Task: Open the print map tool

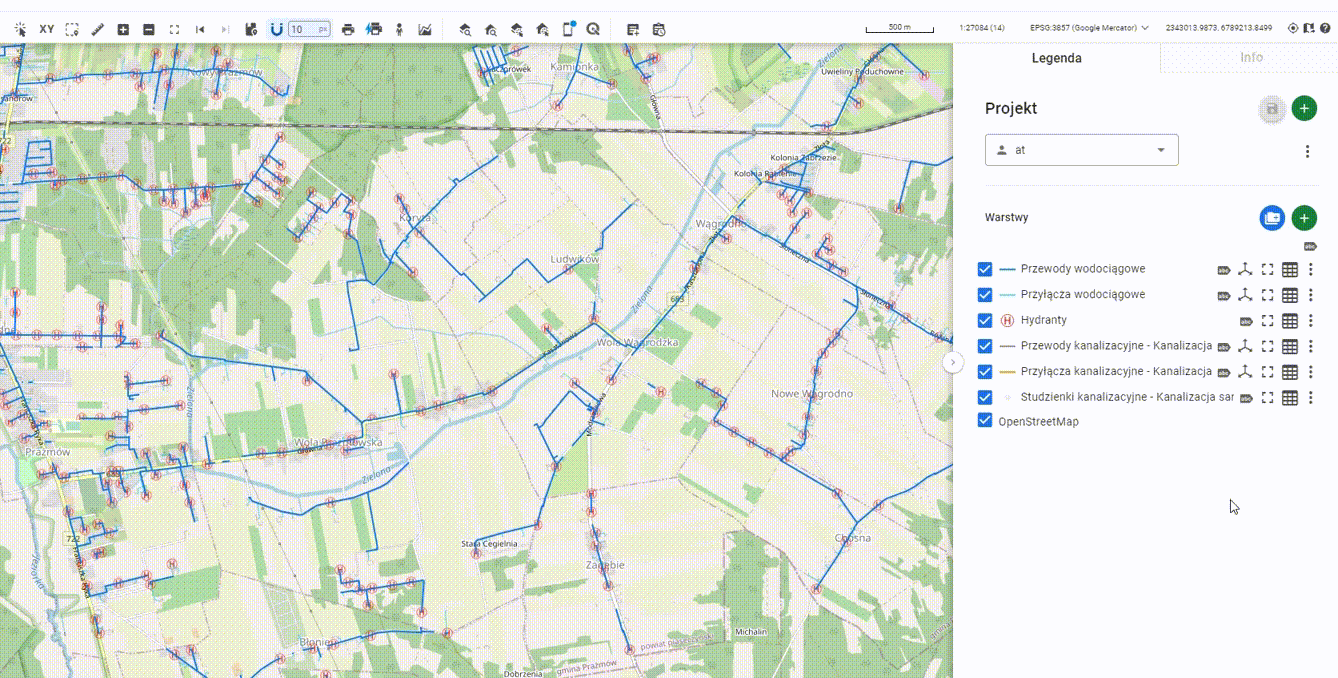Action: click(x=348, y=29)
